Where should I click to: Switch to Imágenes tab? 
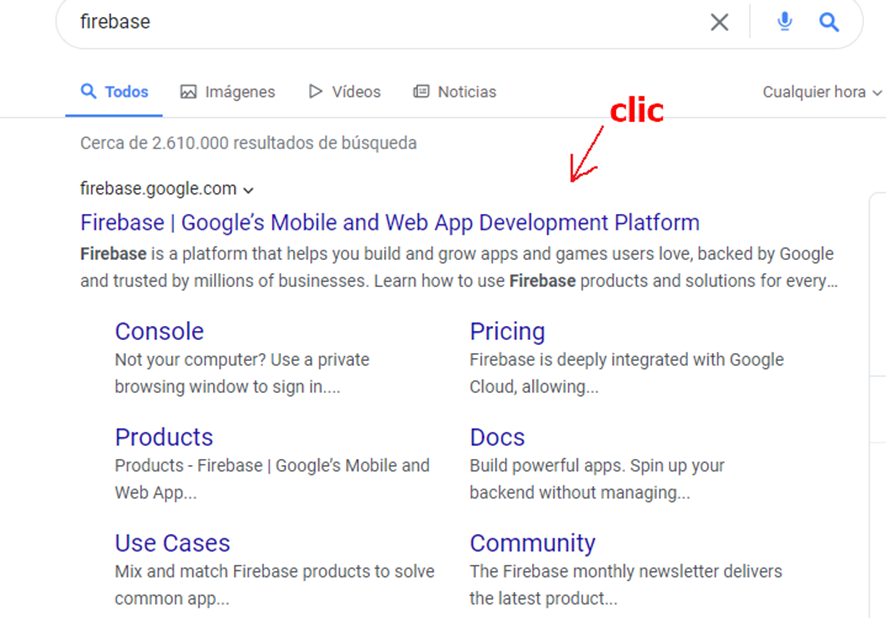click(228, 92)
